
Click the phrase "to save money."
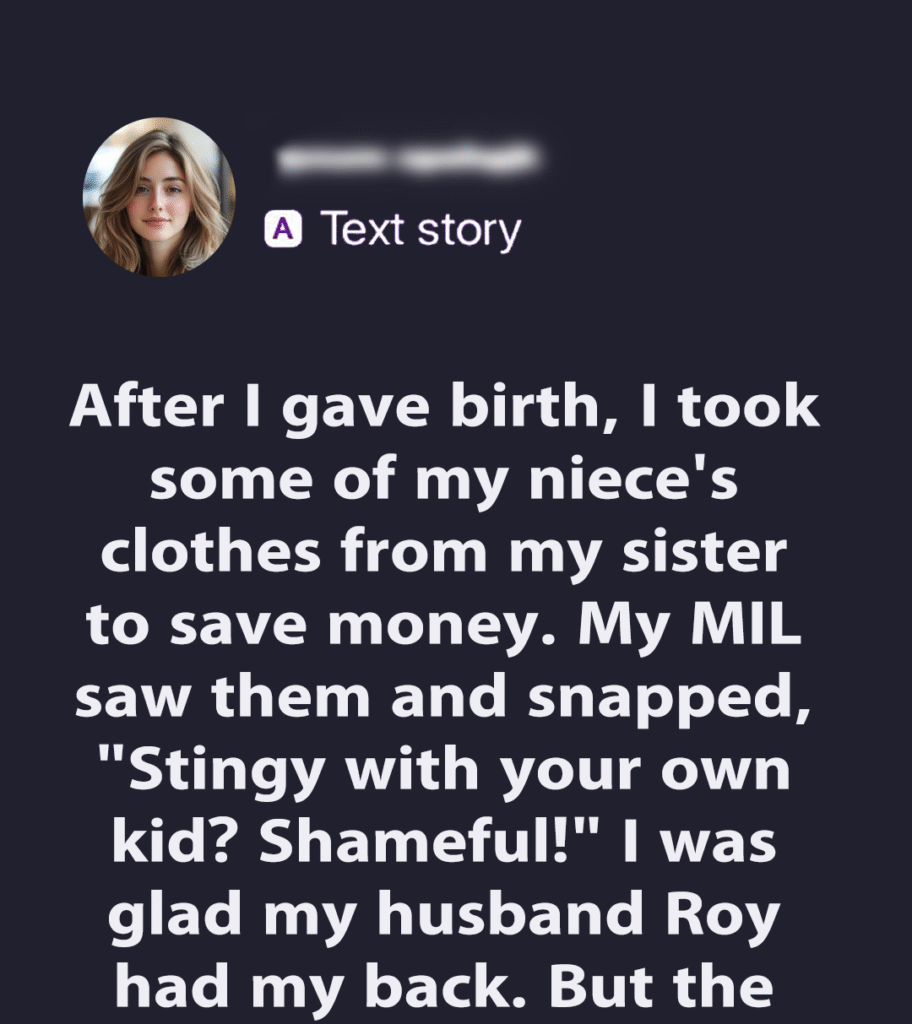click(x=307, y=625)
